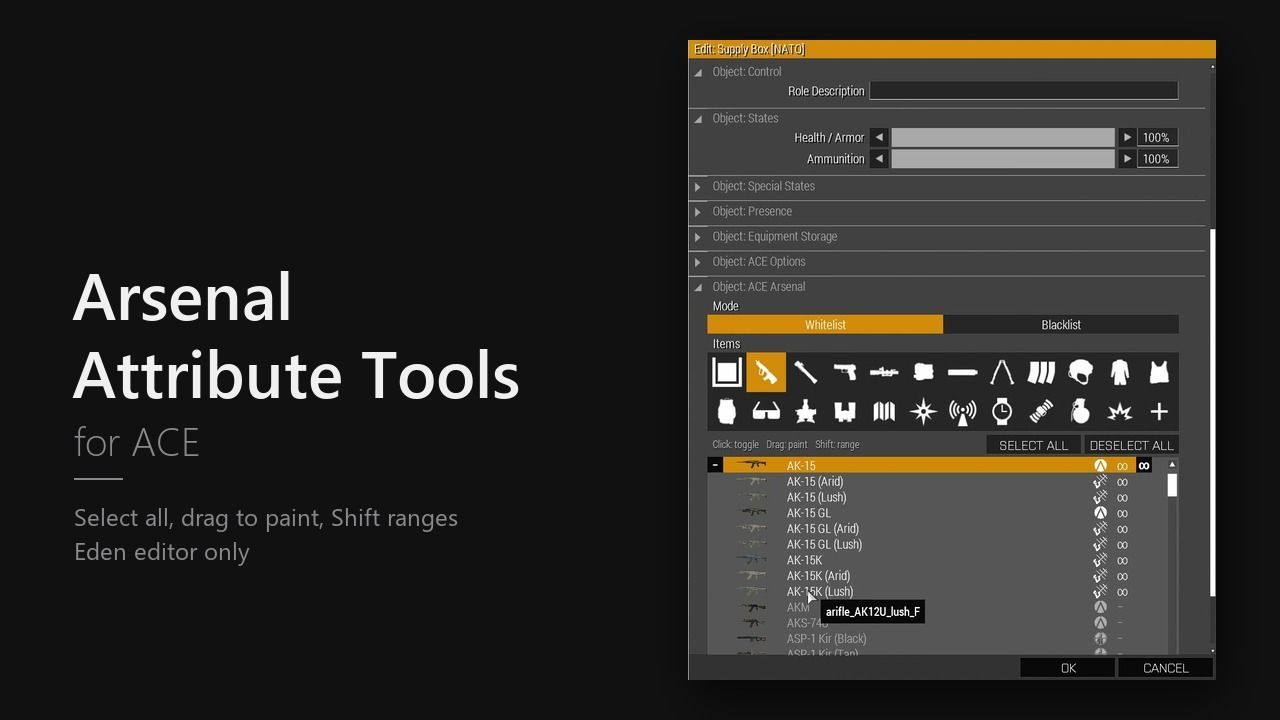Open the radio antenna category
This screenshot has width=1280, height=720.
point(962,411)
